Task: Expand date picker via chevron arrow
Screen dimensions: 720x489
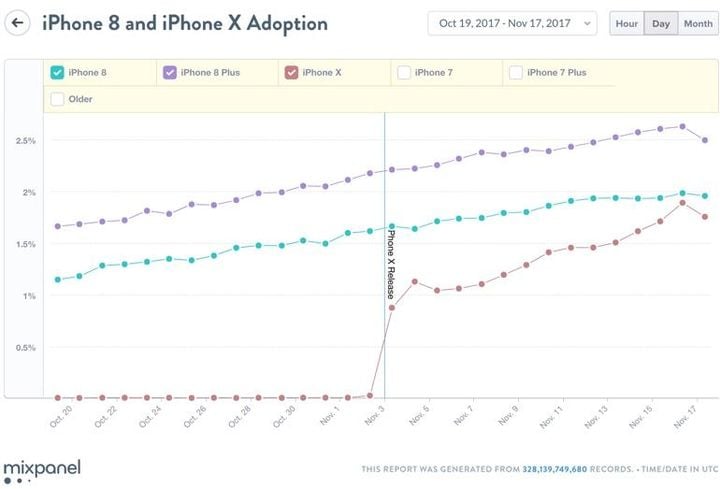Action: (x=587, y=23)
